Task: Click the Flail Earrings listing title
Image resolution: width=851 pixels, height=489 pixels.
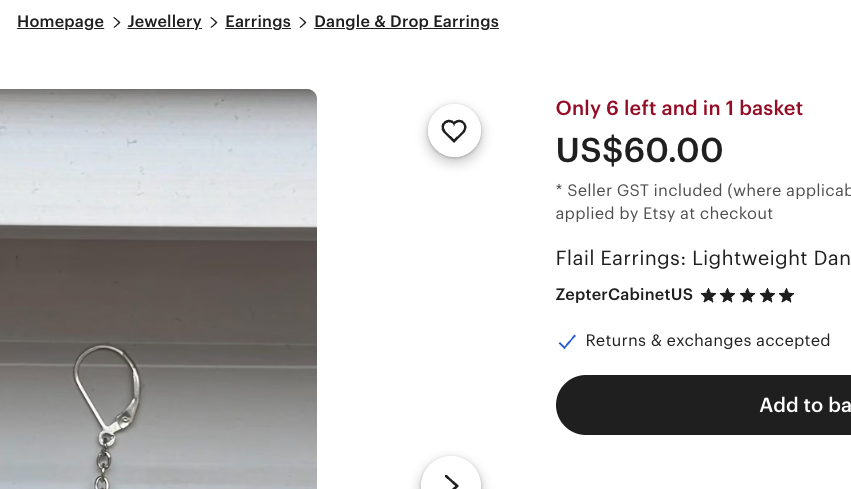Action: pyautogui.click(x=702, y=259)
